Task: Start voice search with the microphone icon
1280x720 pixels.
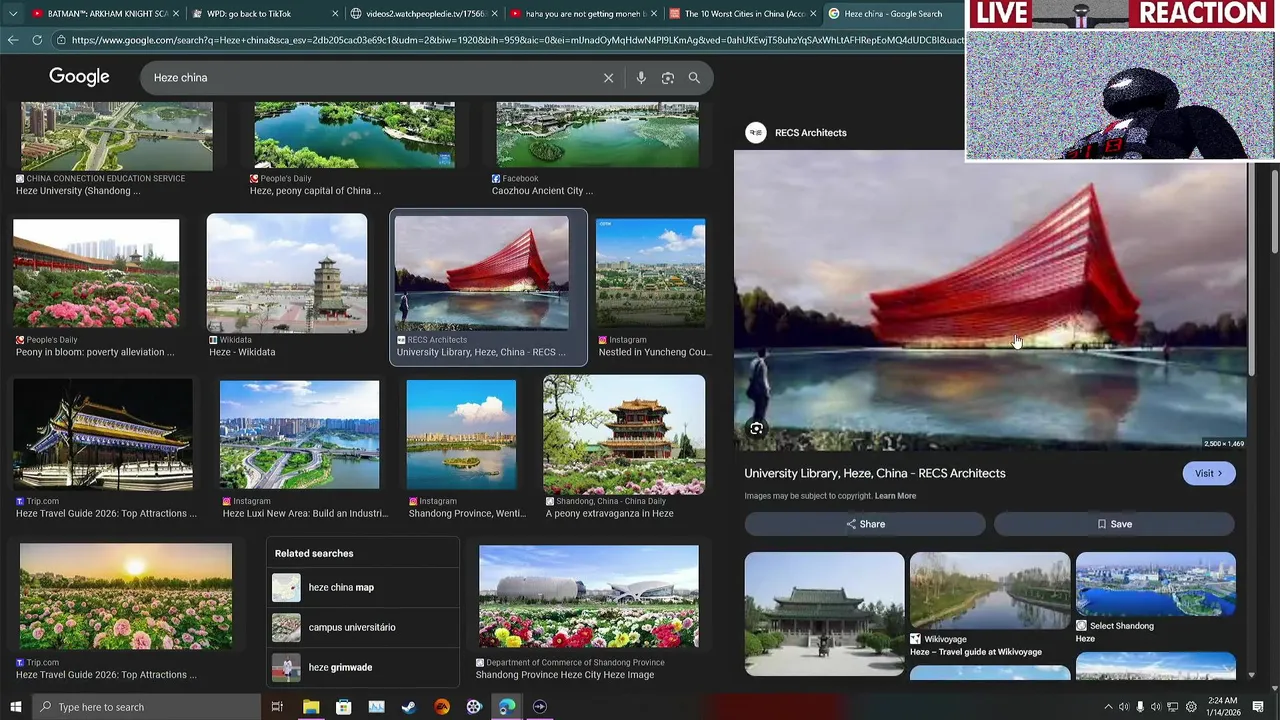Action: coord(641,78)
